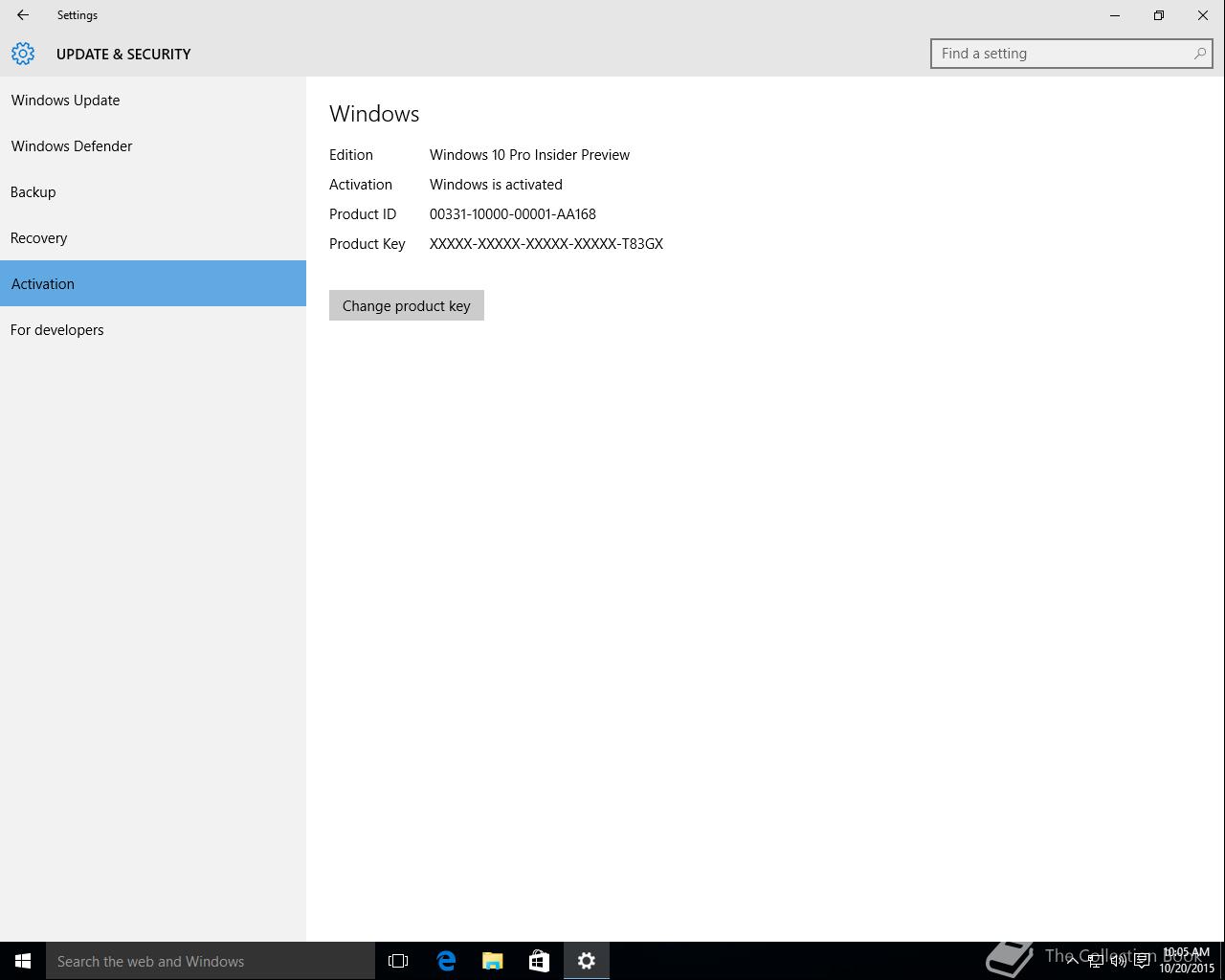Viewport: 1225px width, 980px height.
Task: Click the taskbar clock and date
Action: point(1187,961)
